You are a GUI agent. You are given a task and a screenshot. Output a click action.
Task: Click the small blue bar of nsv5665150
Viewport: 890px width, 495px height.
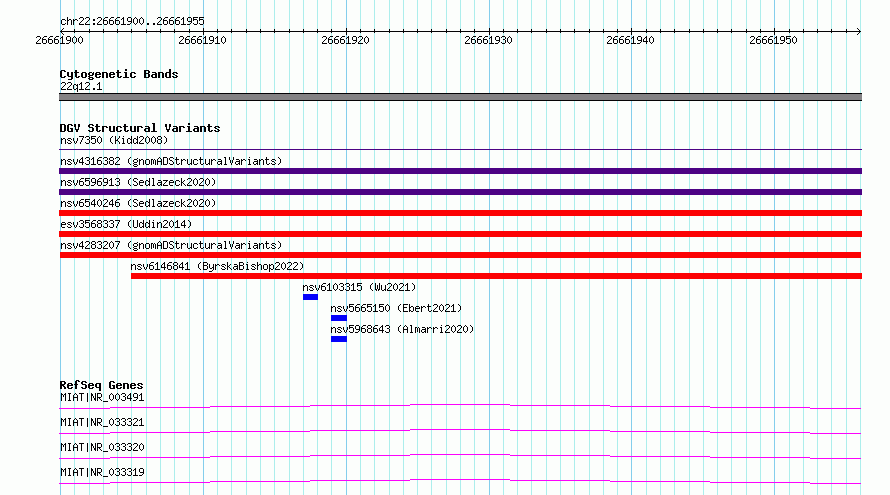coord(339,318)
